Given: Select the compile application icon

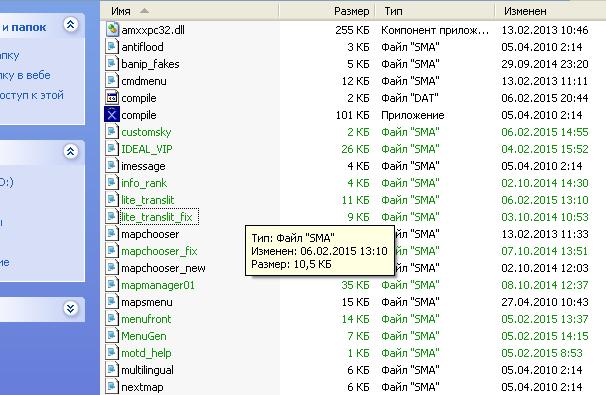Looking at the screenshot, I should pyautogui.click(x=112, y=115).
